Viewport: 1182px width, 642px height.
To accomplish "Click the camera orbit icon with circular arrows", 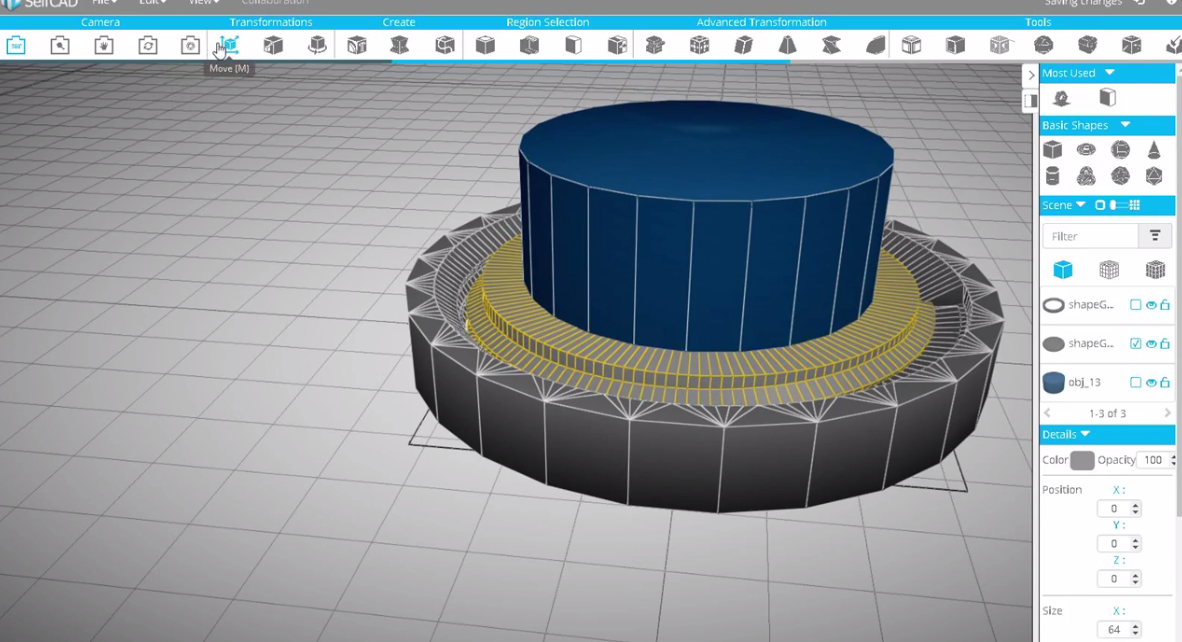I will coord(148,45).
